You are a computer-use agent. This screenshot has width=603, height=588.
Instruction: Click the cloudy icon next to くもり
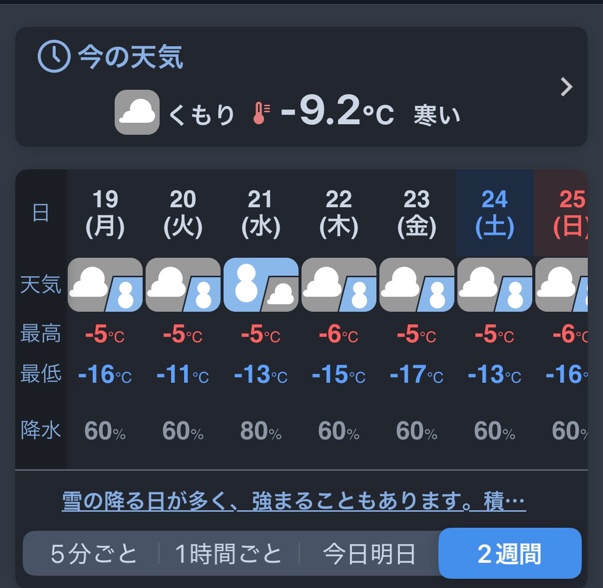click(x=137, y=112)
